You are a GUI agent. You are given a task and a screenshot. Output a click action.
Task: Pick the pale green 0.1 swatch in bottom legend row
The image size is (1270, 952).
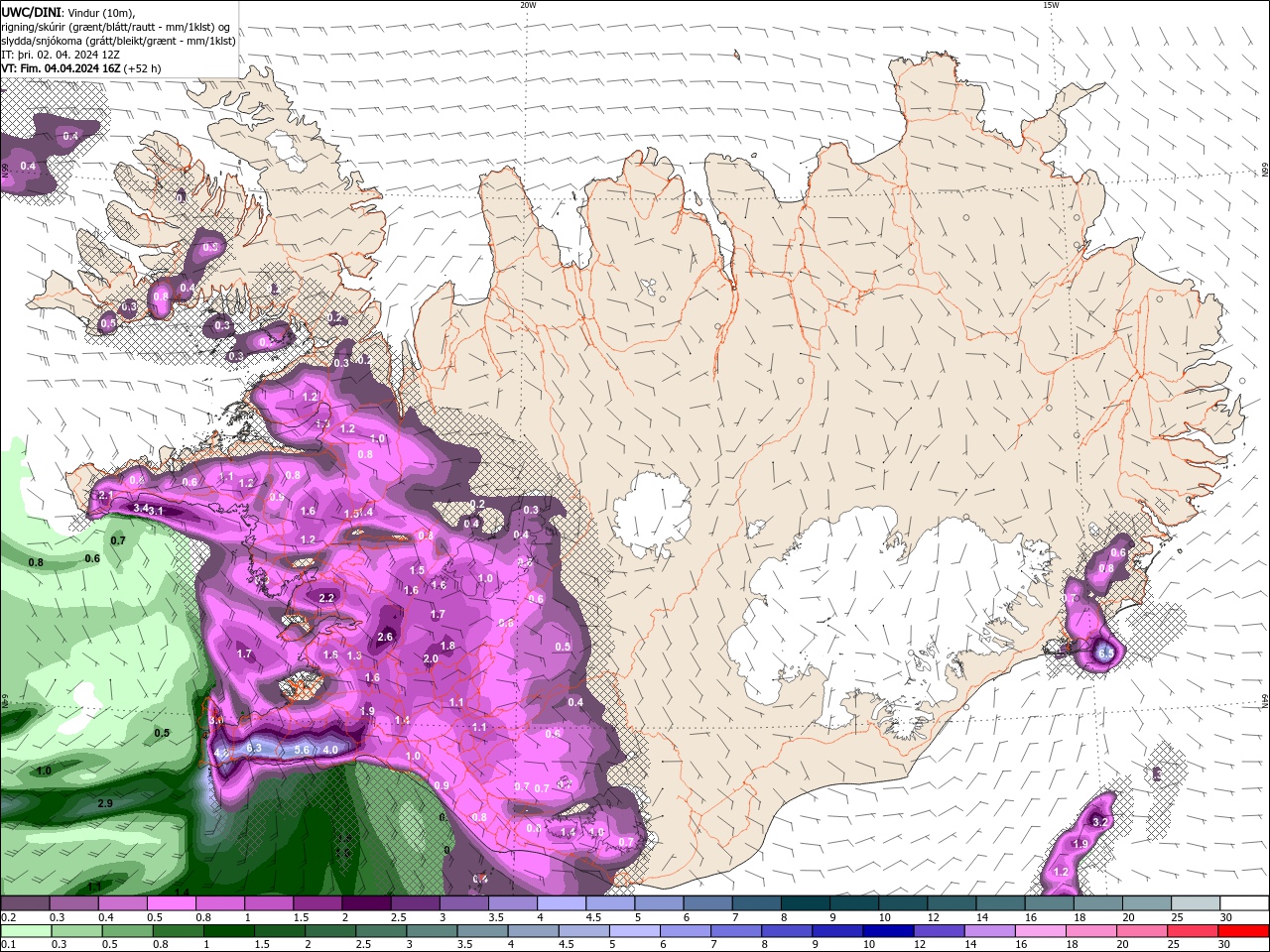click(x=26, y=931)
